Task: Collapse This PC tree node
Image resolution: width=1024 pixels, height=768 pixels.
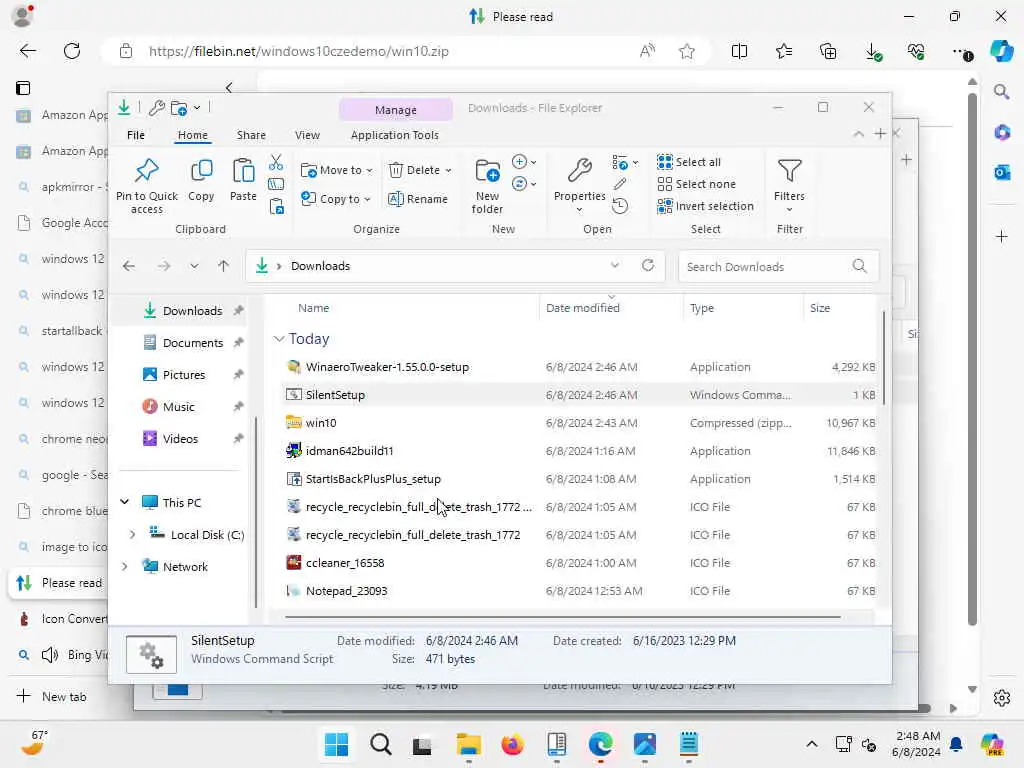Action: point(124,502)
